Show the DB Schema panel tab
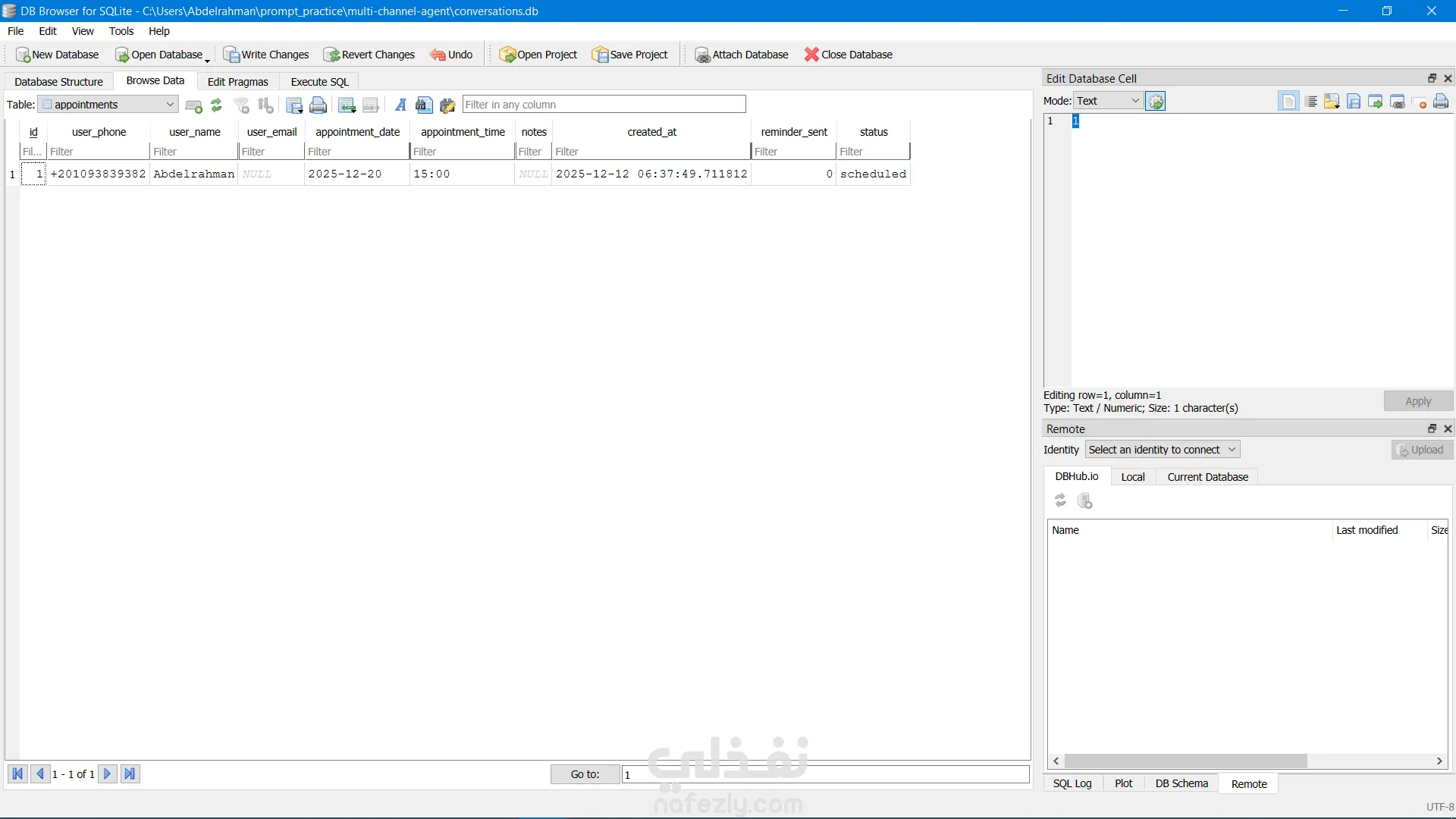 (1181, 783)
